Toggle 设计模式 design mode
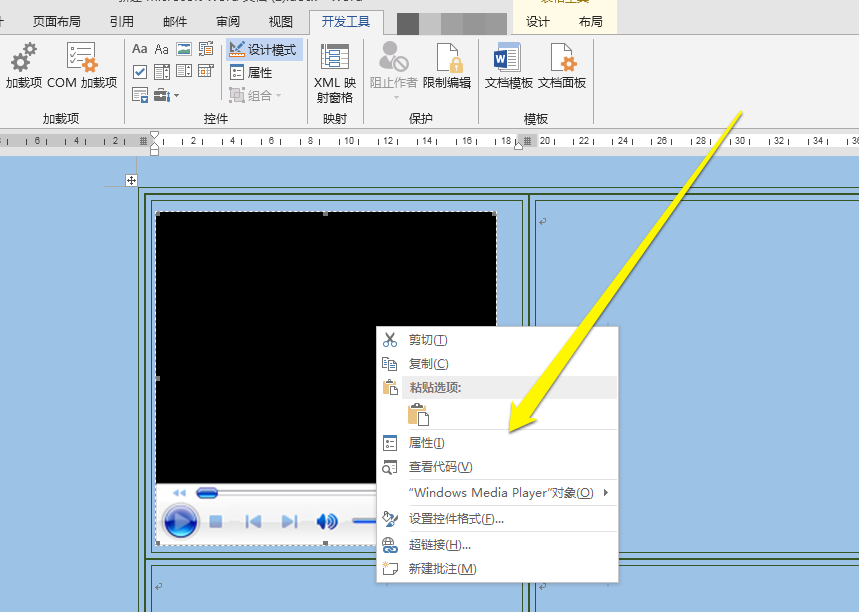The image size is (859, 612). (x=264, y=50)
